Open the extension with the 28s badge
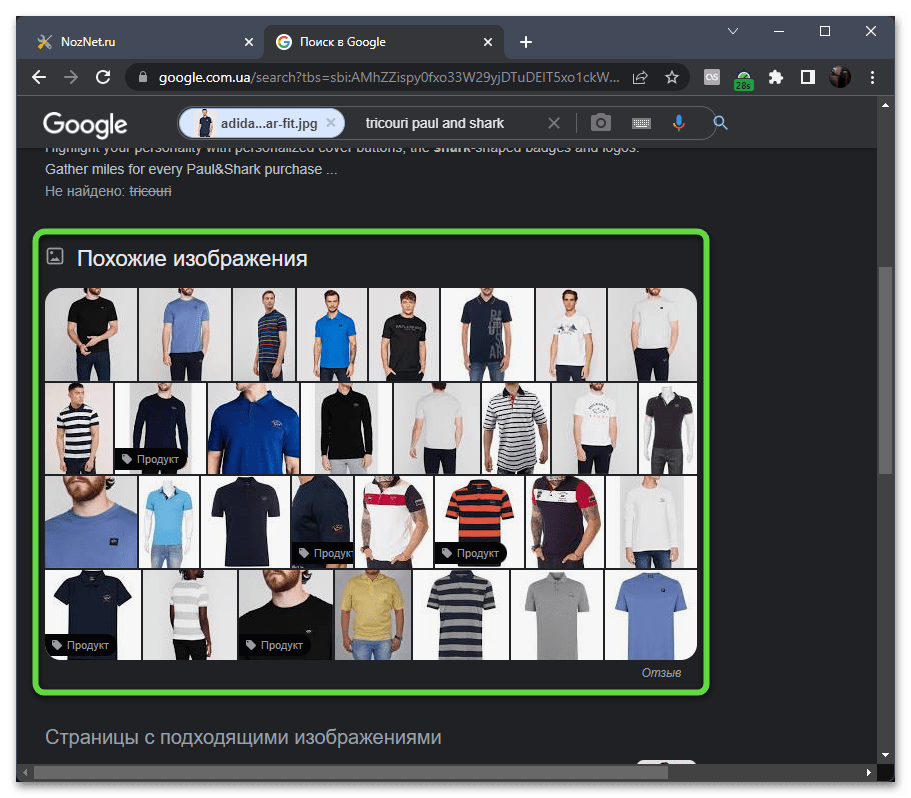The height and width of the screenshot is (798, 911). pos(744,78)
